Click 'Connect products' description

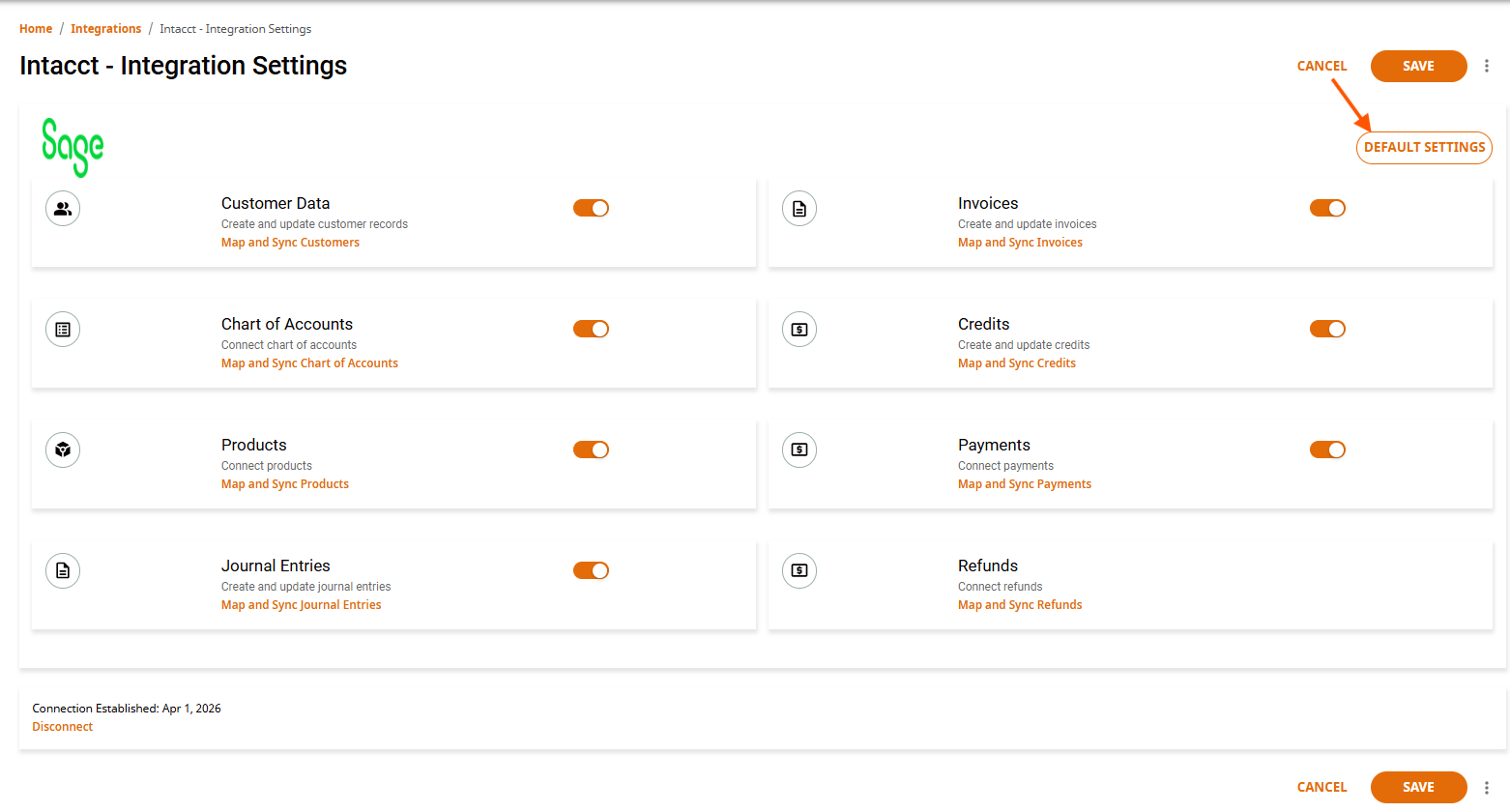point(267,466)
